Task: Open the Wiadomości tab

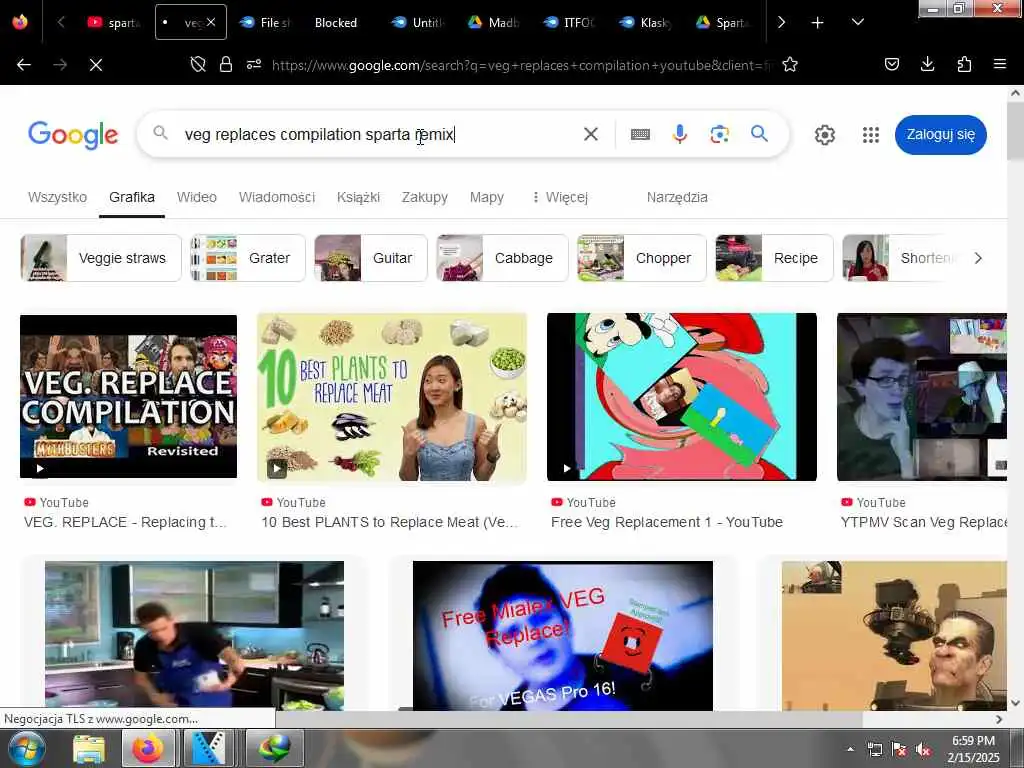Action: pyautogui.click(x=277, y=197)
